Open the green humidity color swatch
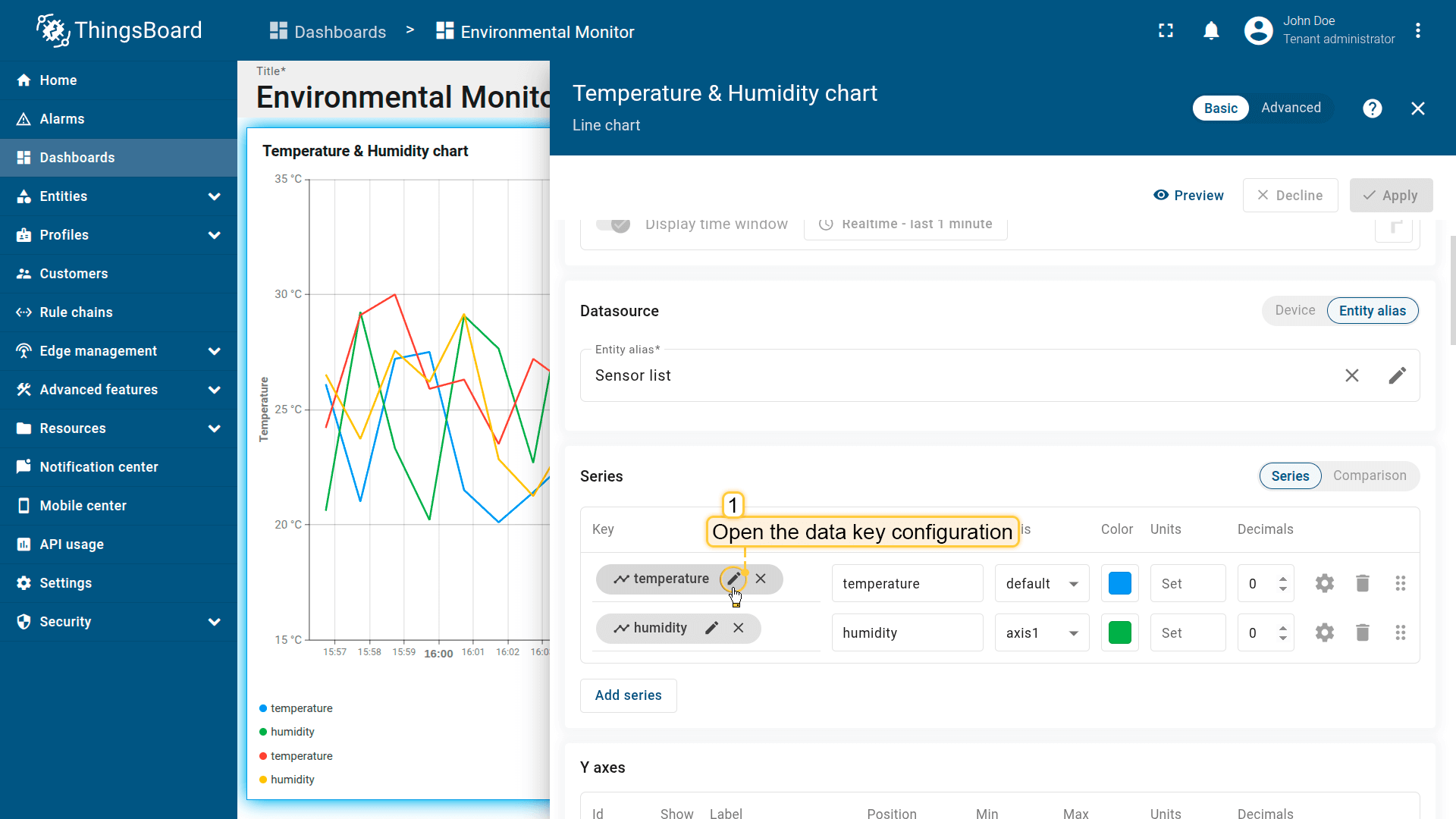 (1119, 632)
